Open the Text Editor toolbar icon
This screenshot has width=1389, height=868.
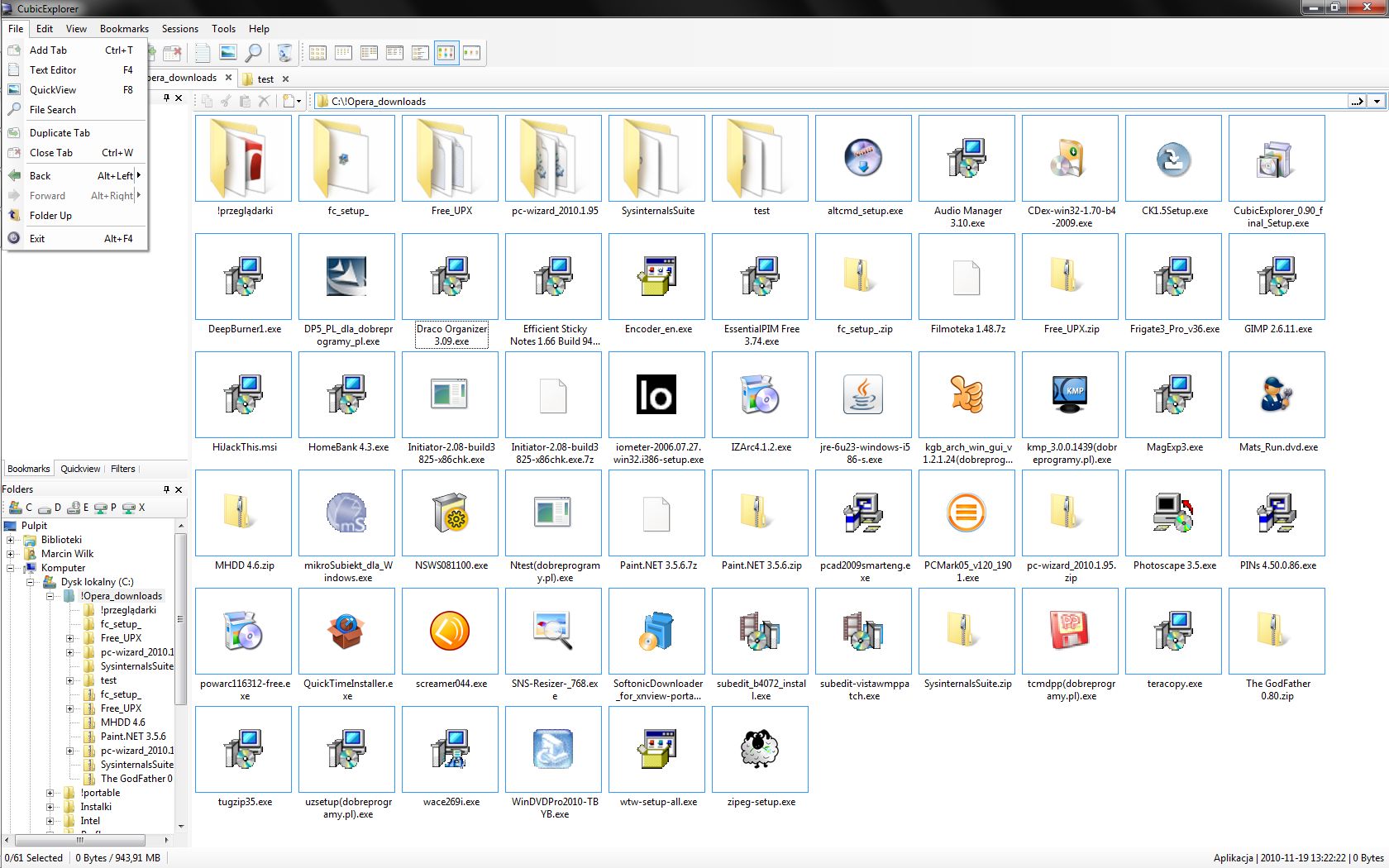click(203, 53)
